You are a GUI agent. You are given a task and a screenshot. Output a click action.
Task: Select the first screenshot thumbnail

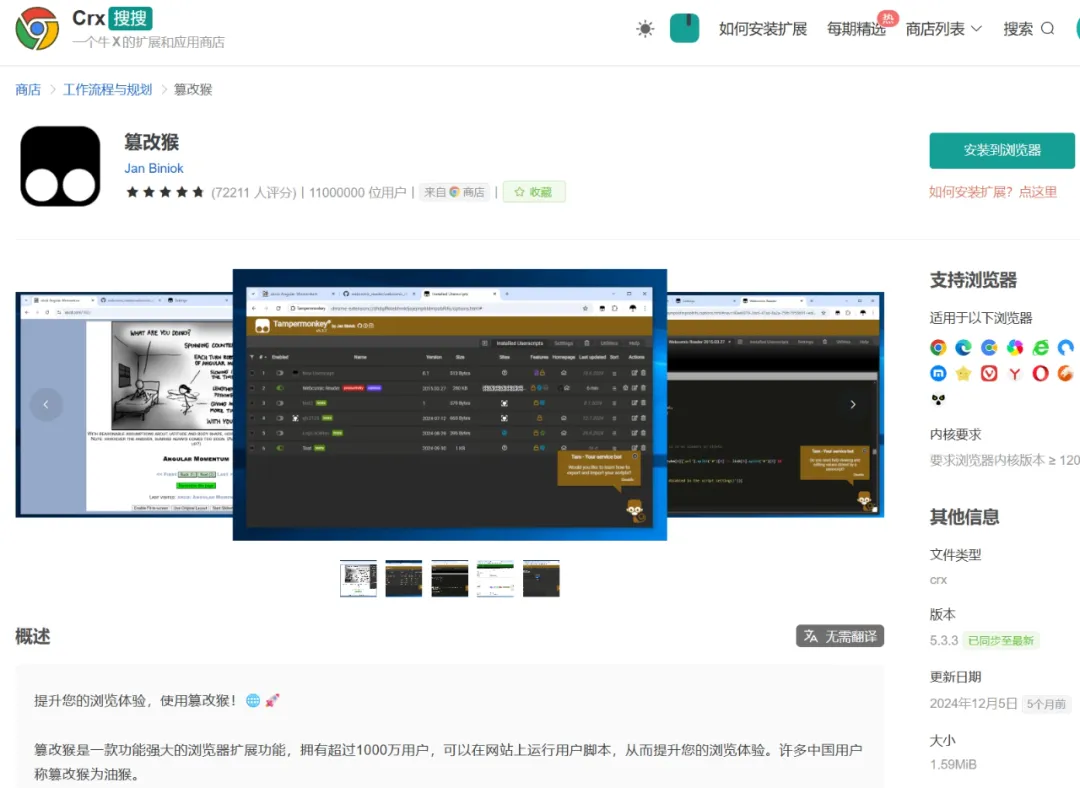click(x=358, y=579)
